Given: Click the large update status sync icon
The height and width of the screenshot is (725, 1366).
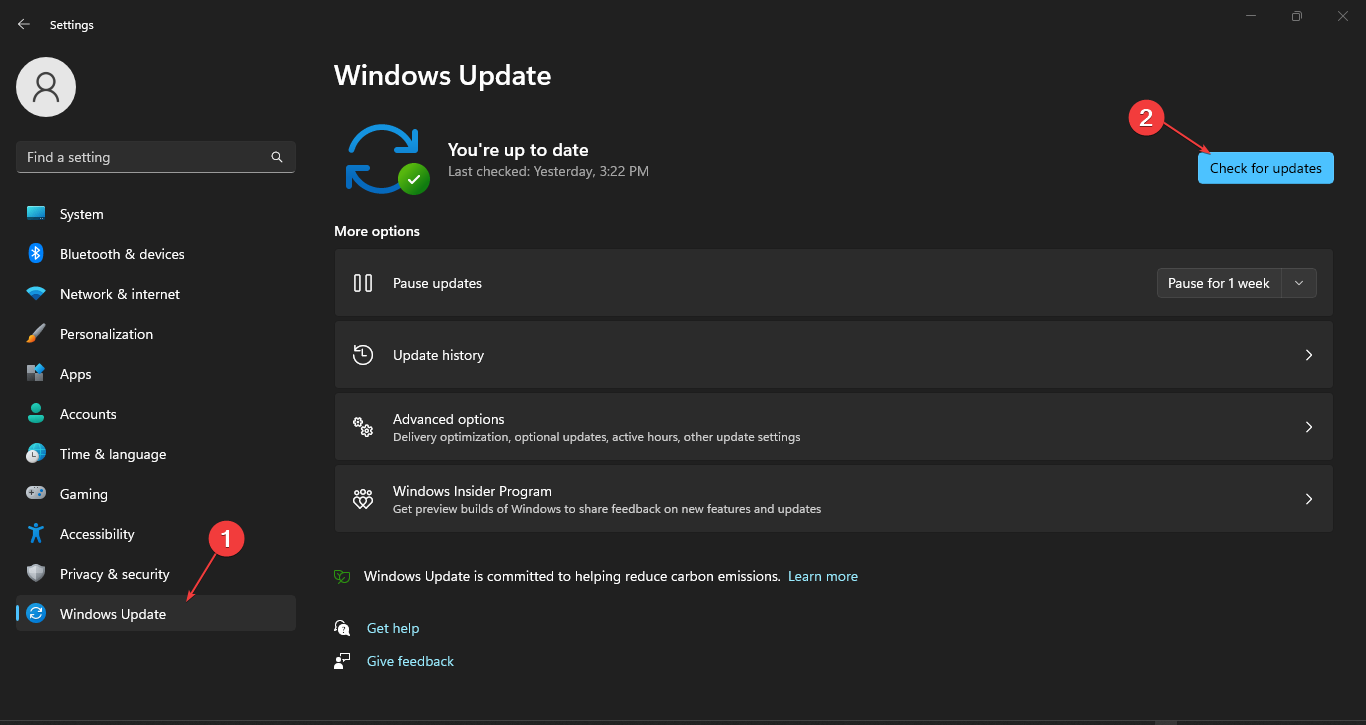Looking at the screenshot, I should pos(386,159).
